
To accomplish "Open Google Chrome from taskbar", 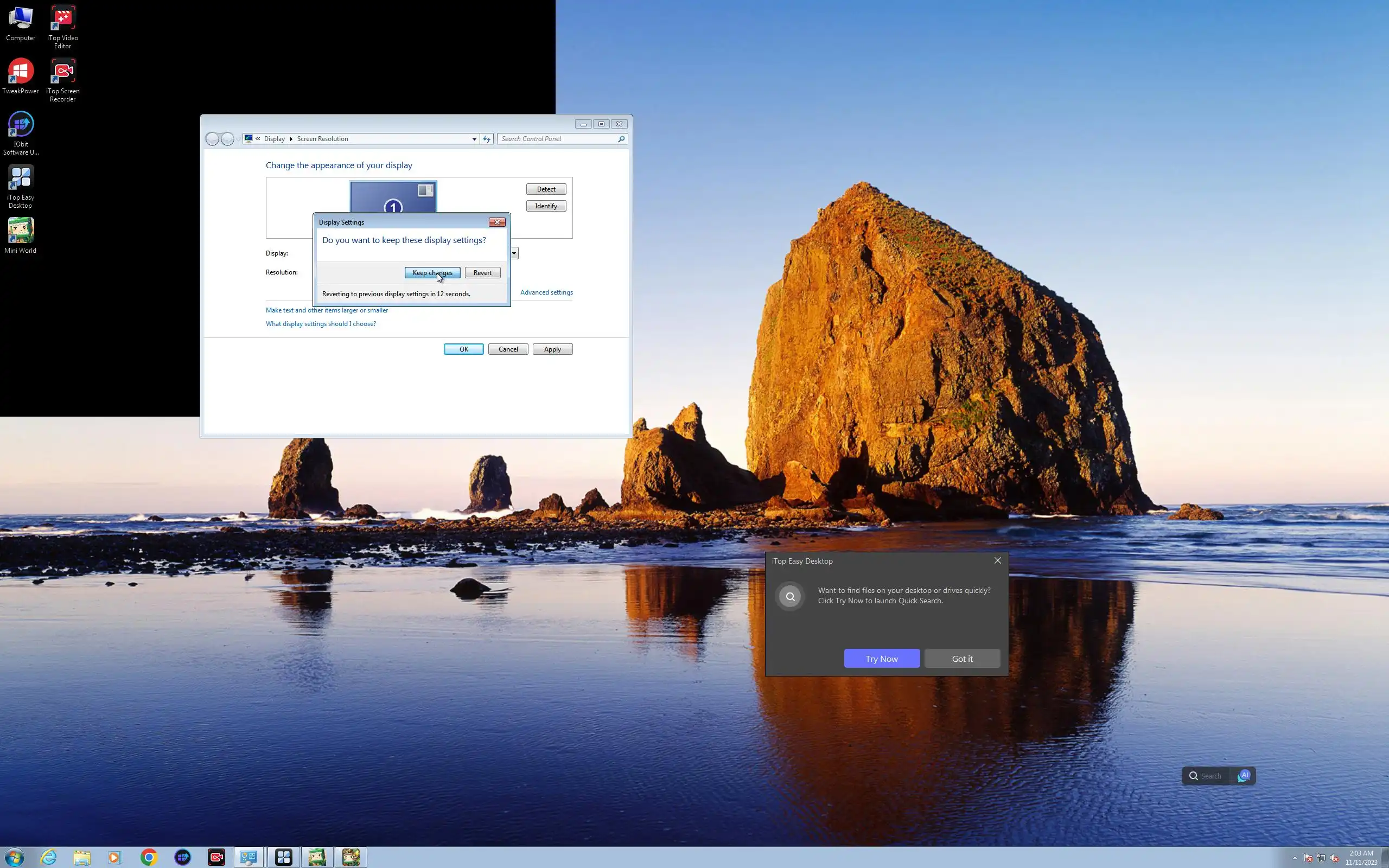I will 149,857.
